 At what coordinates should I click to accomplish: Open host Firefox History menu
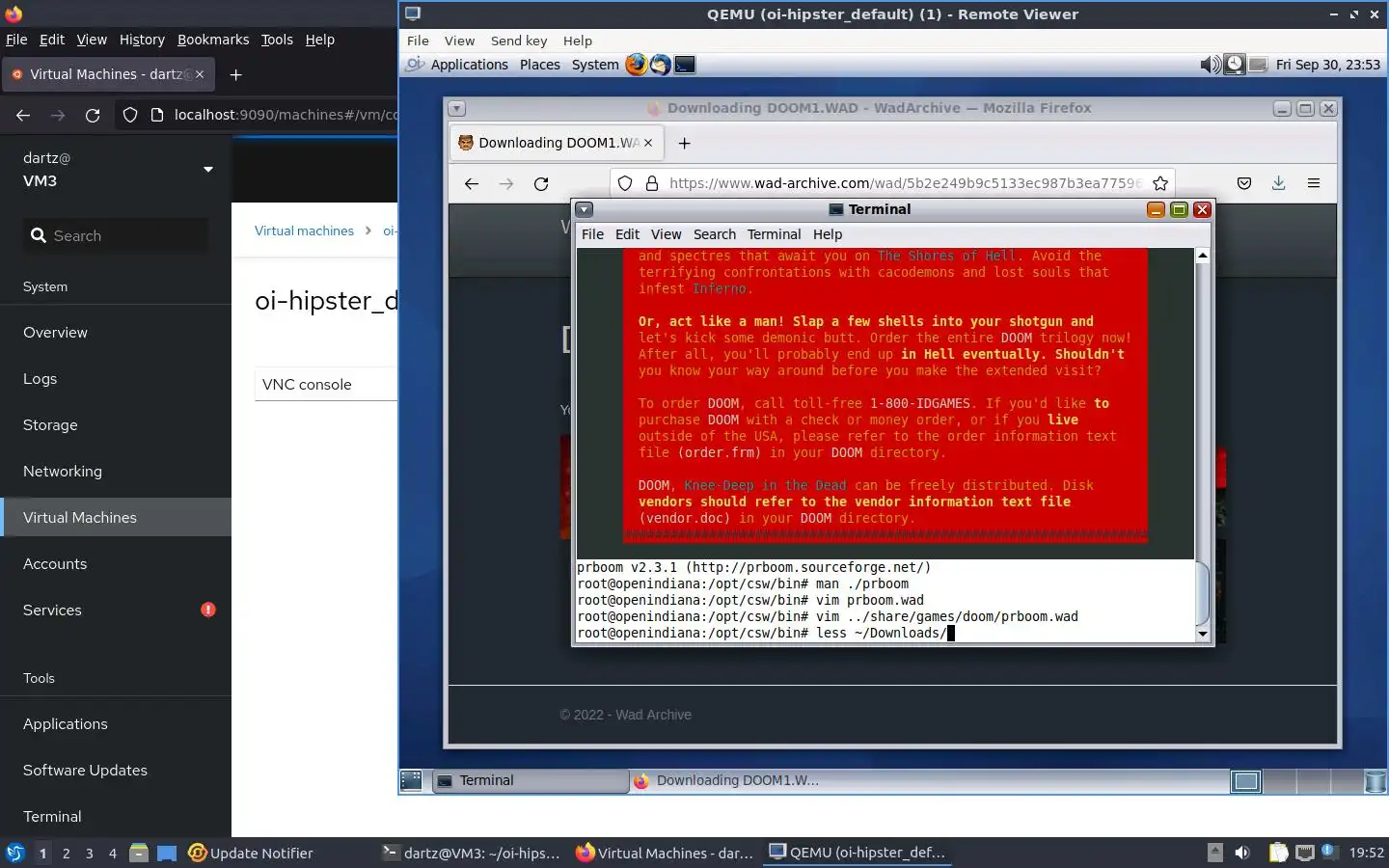[x=142, y=40]
